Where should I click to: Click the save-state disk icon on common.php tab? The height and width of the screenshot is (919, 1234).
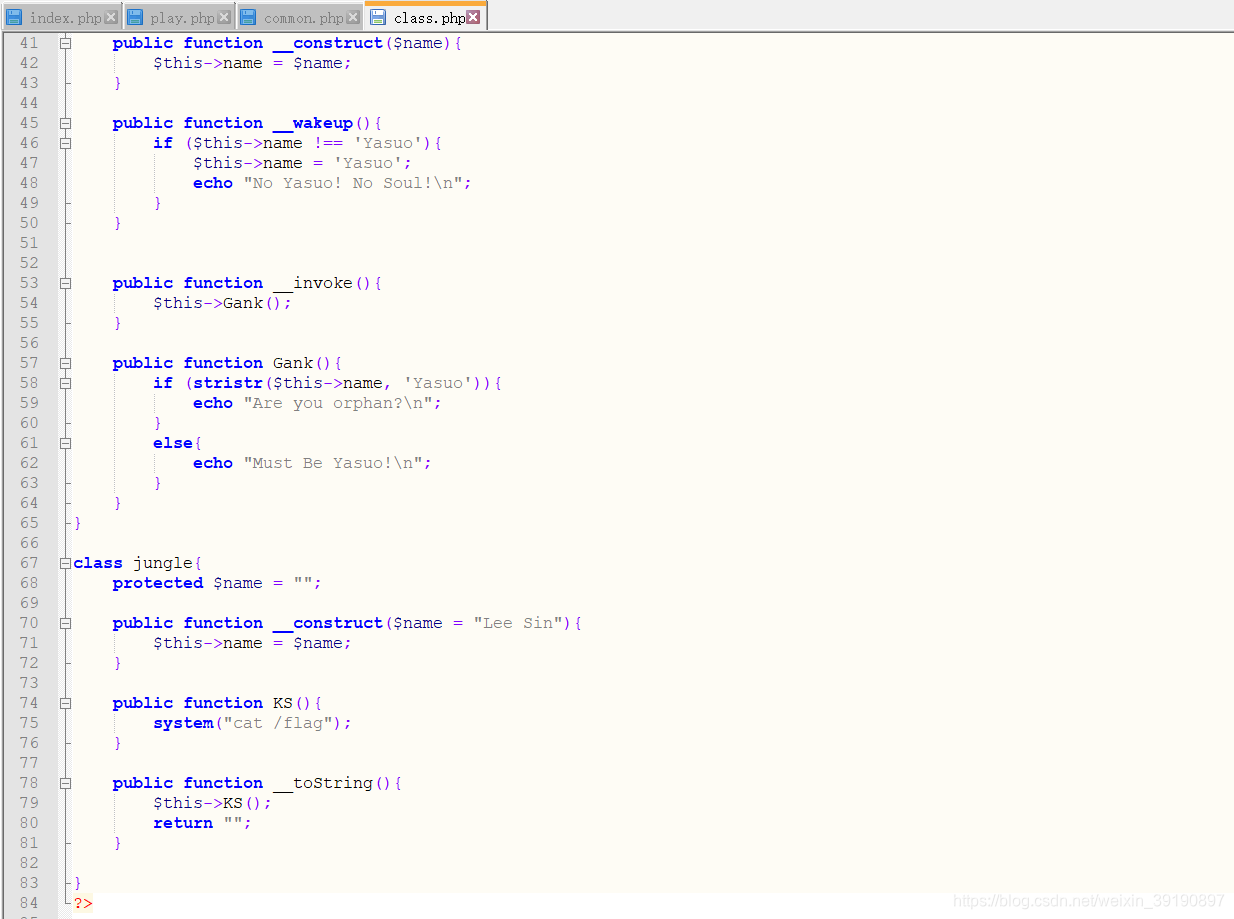(250, 17)
